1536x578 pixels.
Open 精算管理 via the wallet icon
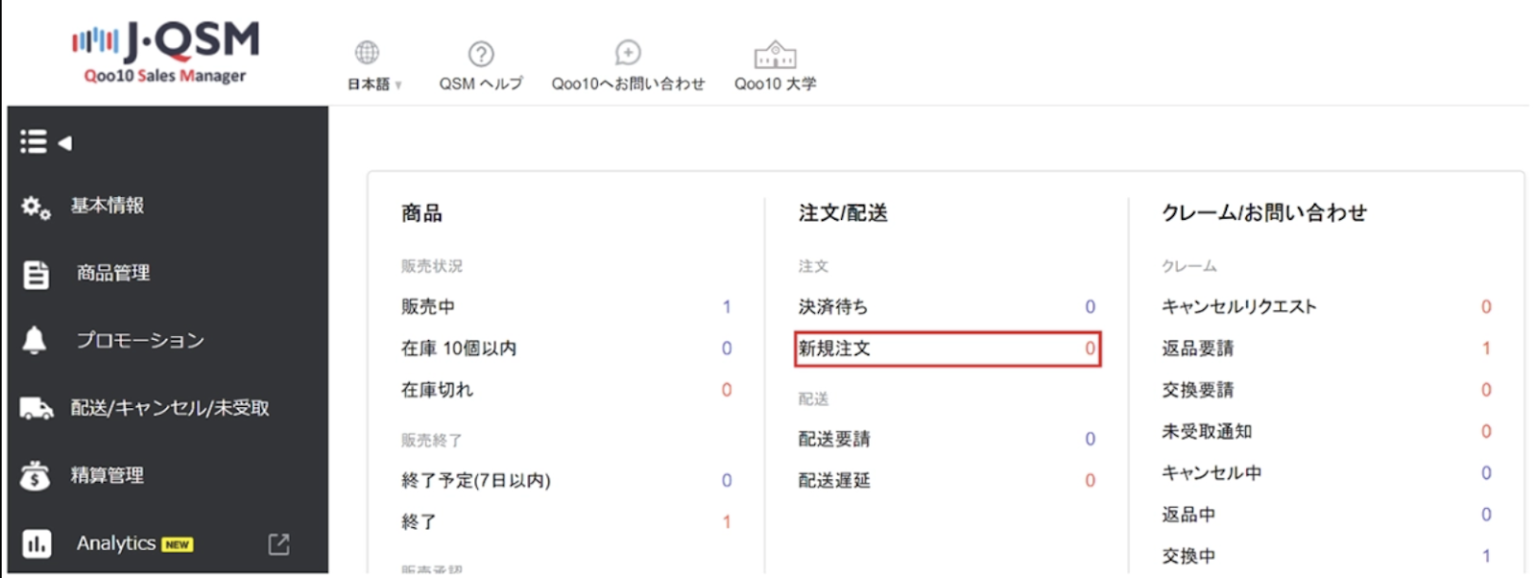[35, 476]
